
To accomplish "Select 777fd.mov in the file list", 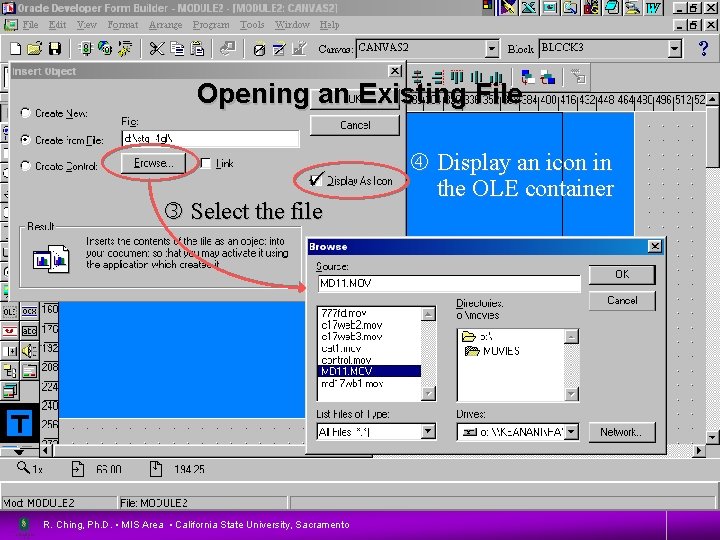I will [x=369, y=313].
